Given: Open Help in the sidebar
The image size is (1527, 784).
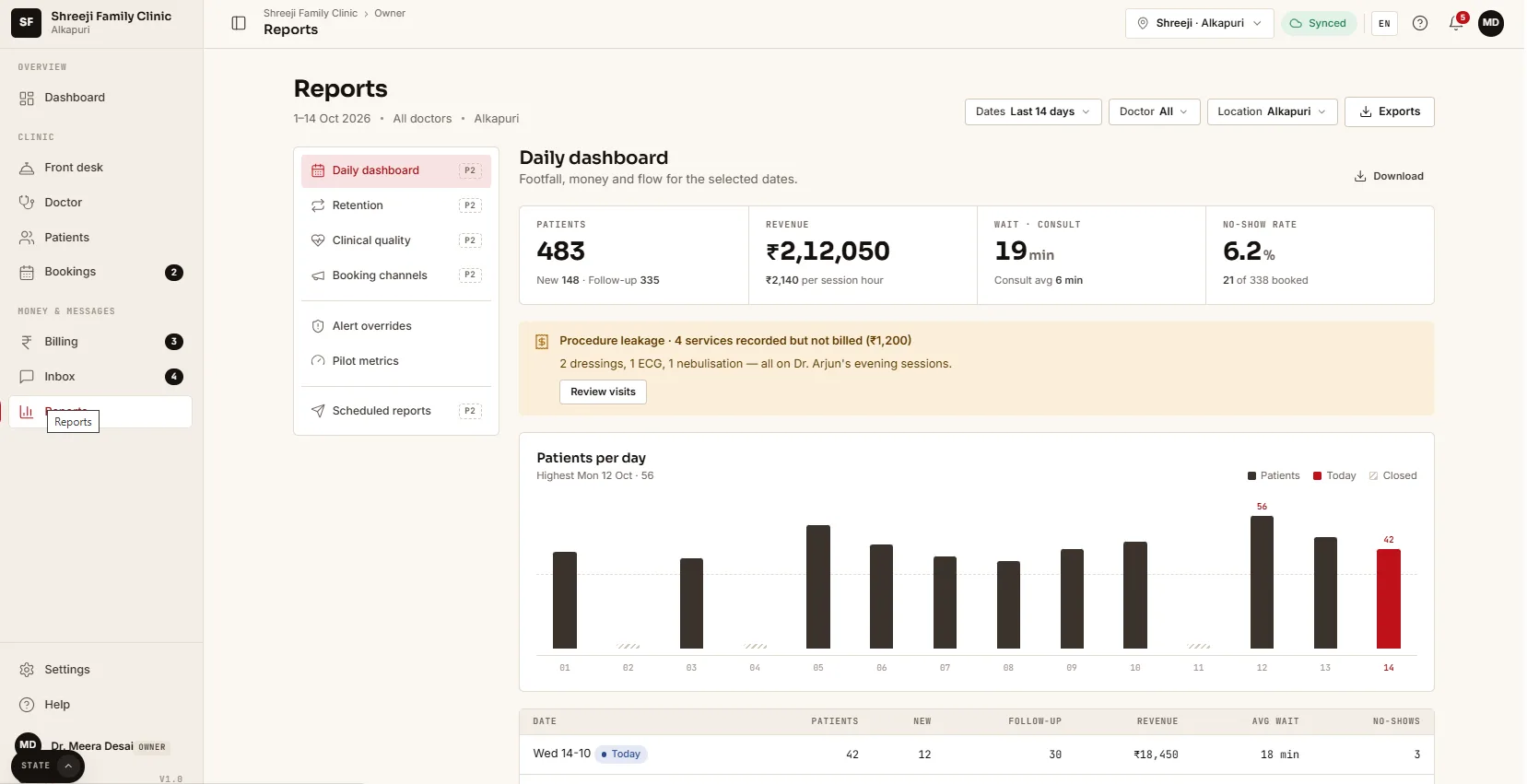Looking at the screenshot, I should (x=101, y=705).
